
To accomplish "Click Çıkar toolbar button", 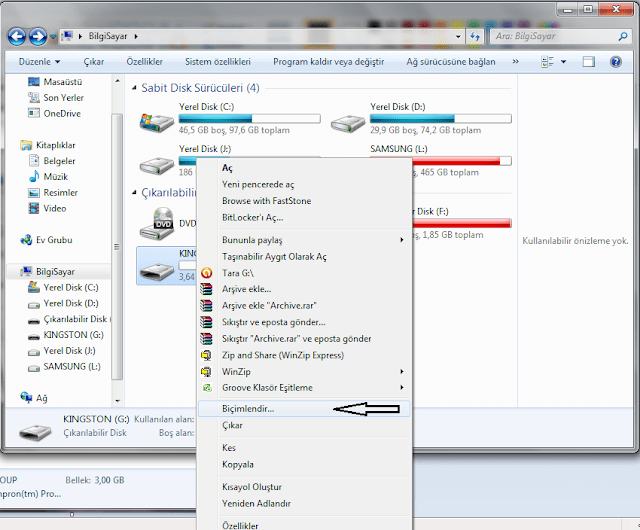I will 94,62.
